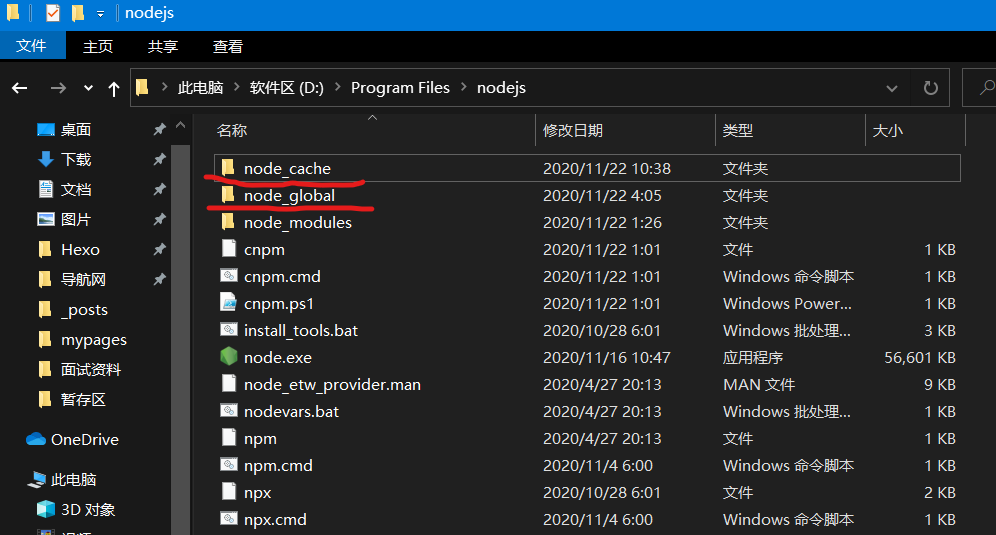Expand the Program Files breadcrumb chevron
The image size is (996, 535).
[464, 88]
